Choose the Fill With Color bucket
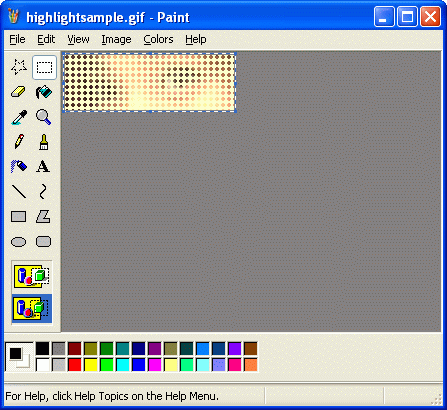Viewport: 447px width, 410px height. coord(44,92)
